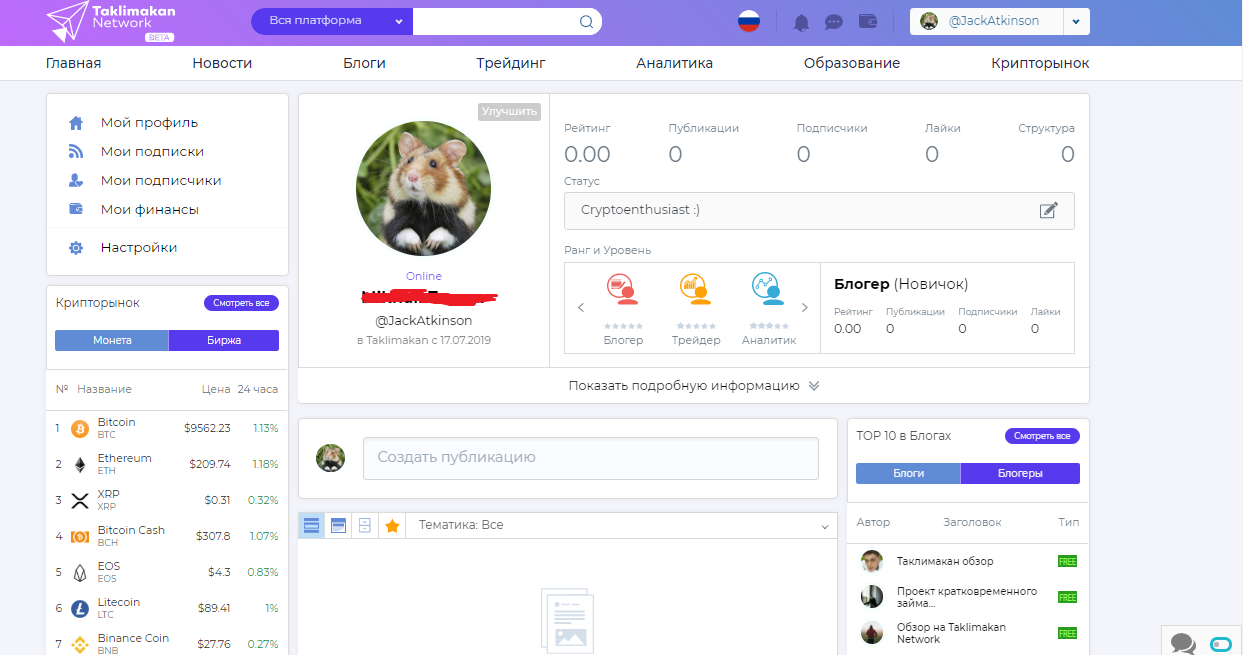
Task: Show favorites with star icon
Action: click(392, 525)
